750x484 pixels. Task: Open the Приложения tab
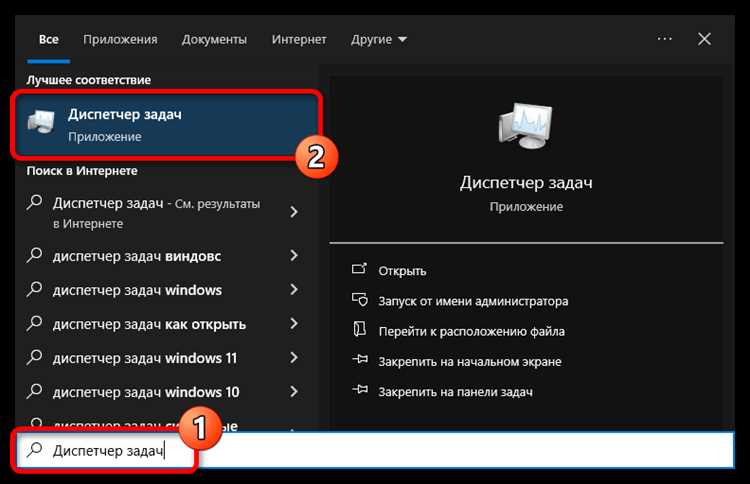[x=120, y=39]
